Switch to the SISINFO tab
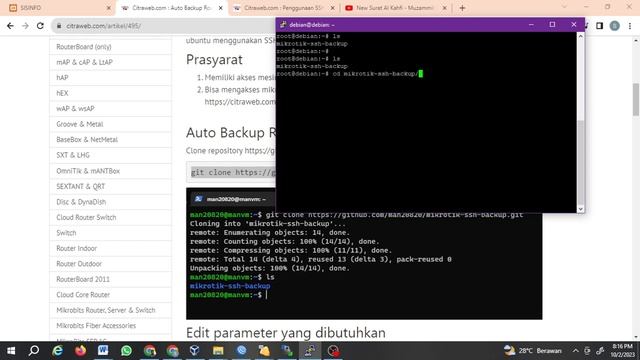This screenshot has width=640, height=360. [58, 8]
